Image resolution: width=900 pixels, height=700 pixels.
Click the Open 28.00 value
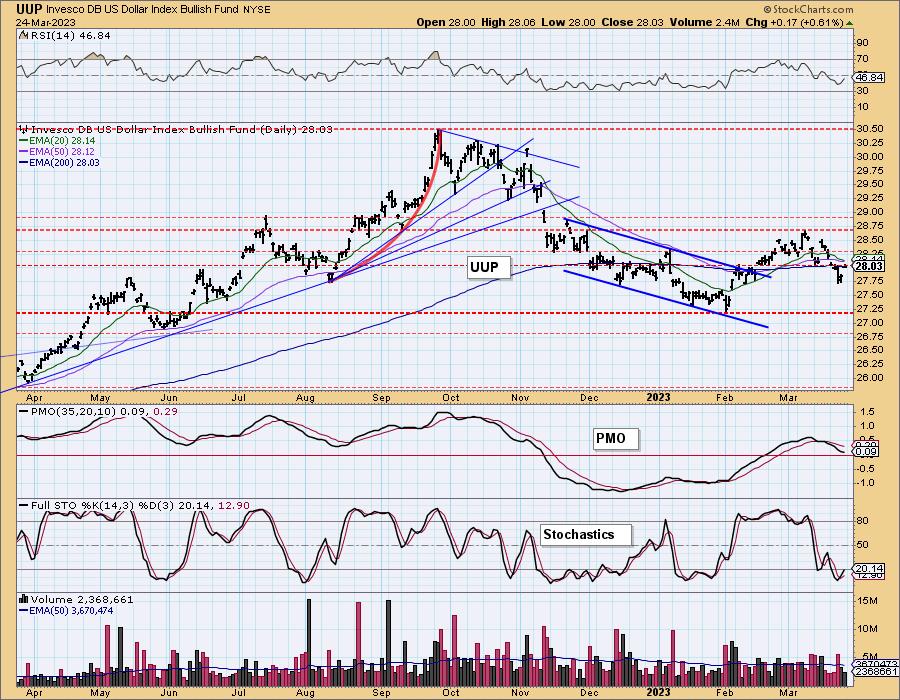(x=446, y=22)
